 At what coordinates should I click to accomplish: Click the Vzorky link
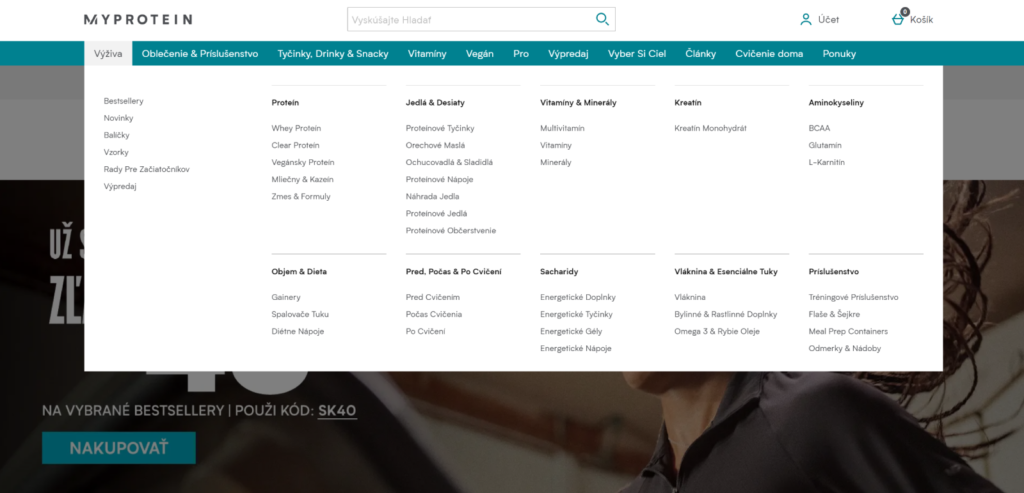point(116,152)
